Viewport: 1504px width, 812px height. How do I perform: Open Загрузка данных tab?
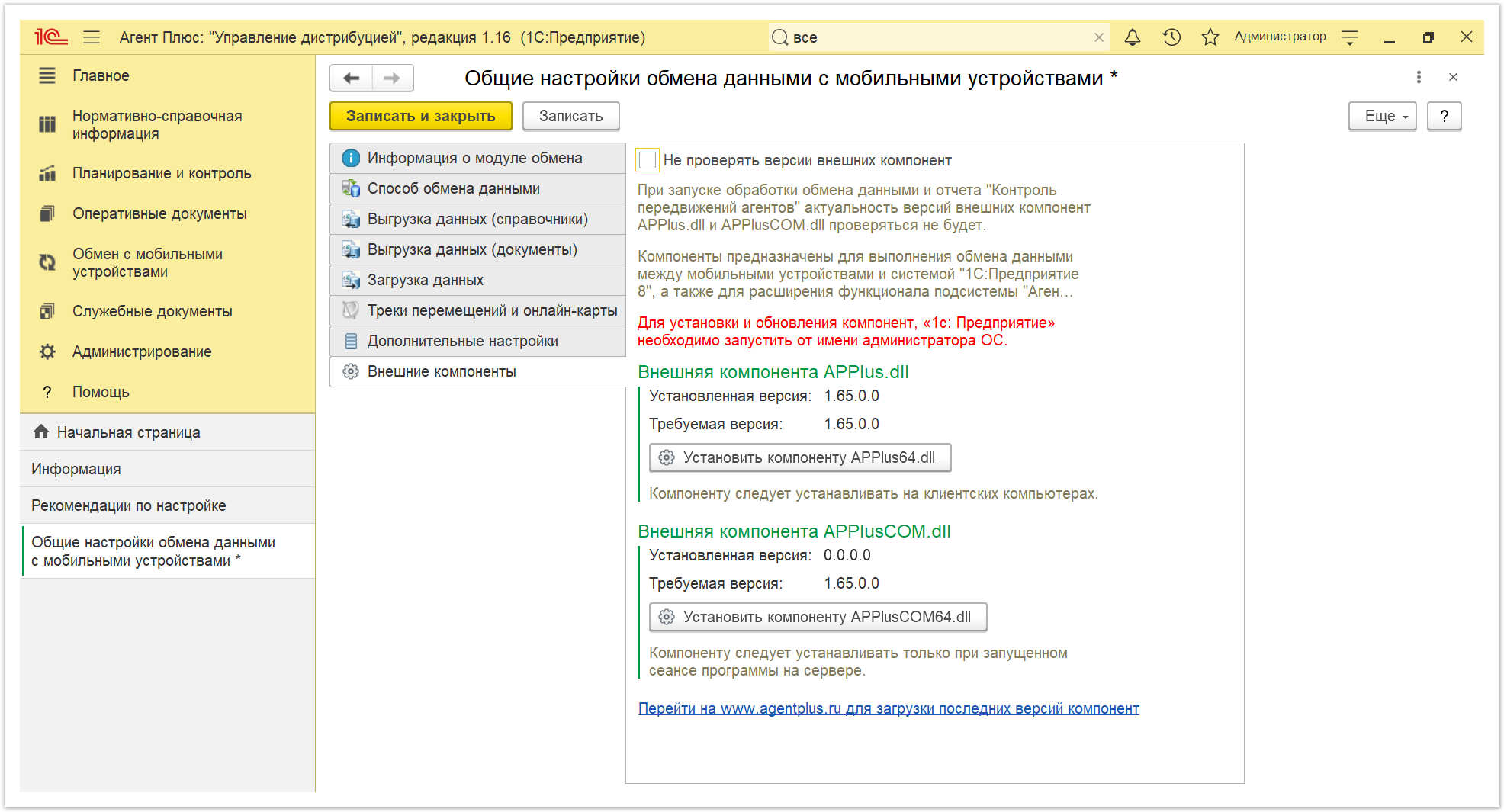(x=477, y=280)
